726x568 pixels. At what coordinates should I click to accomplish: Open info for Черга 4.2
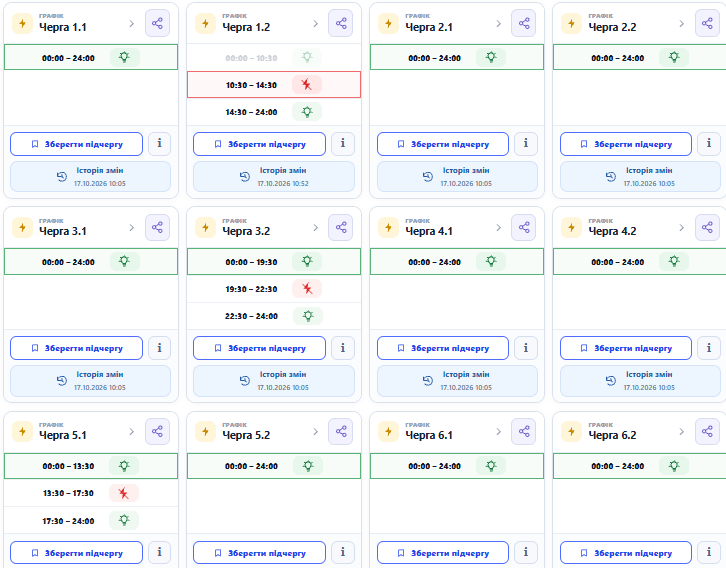click(x=709, y=348)
